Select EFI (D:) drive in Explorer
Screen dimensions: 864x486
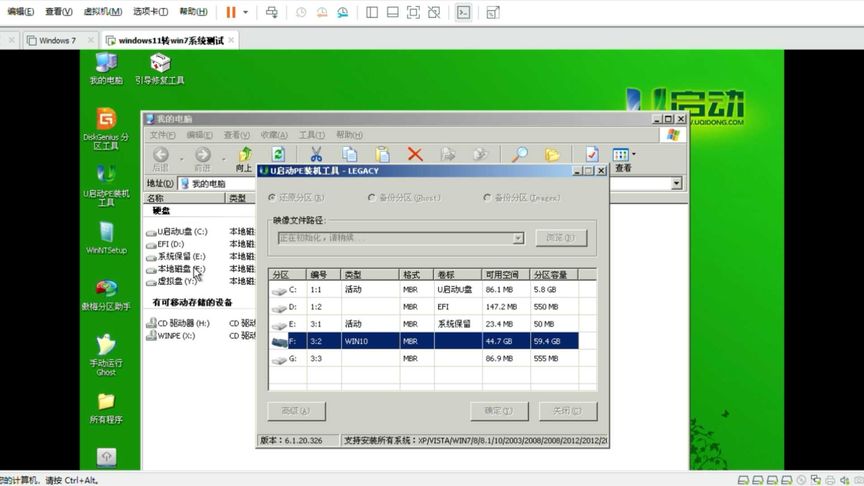[165, 244]
